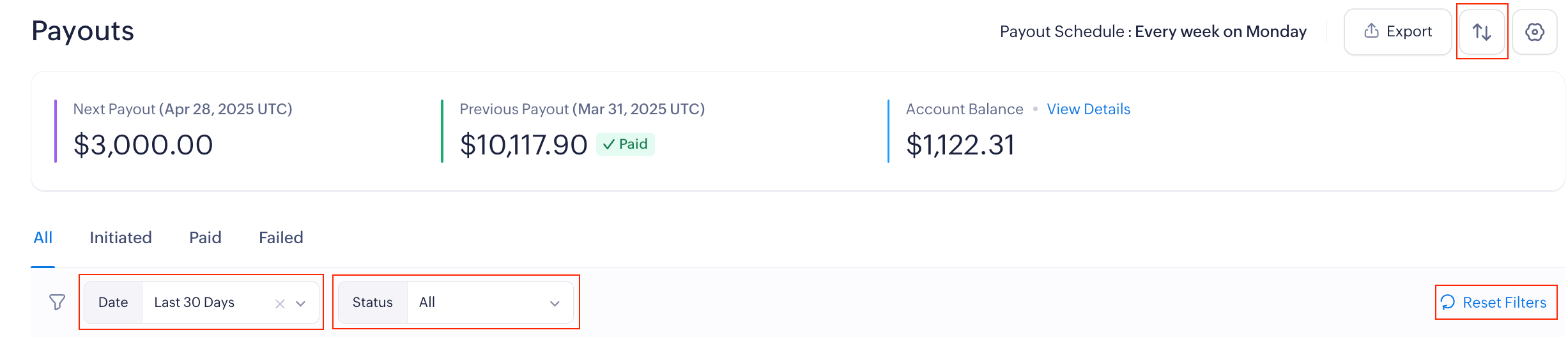Switch to the Paid tab
Image resolution: width=1568 pixels, height=337 pixels.
pos(205,237)
